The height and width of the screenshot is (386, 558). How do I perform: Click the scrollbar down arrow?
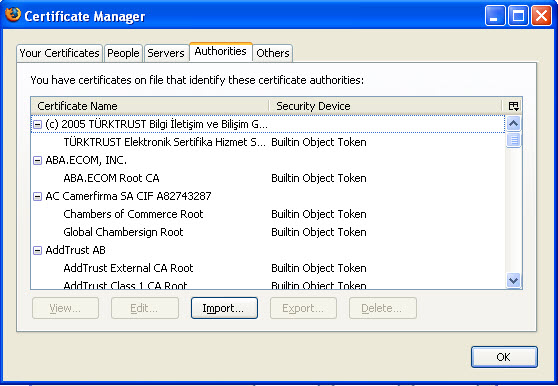514,280
